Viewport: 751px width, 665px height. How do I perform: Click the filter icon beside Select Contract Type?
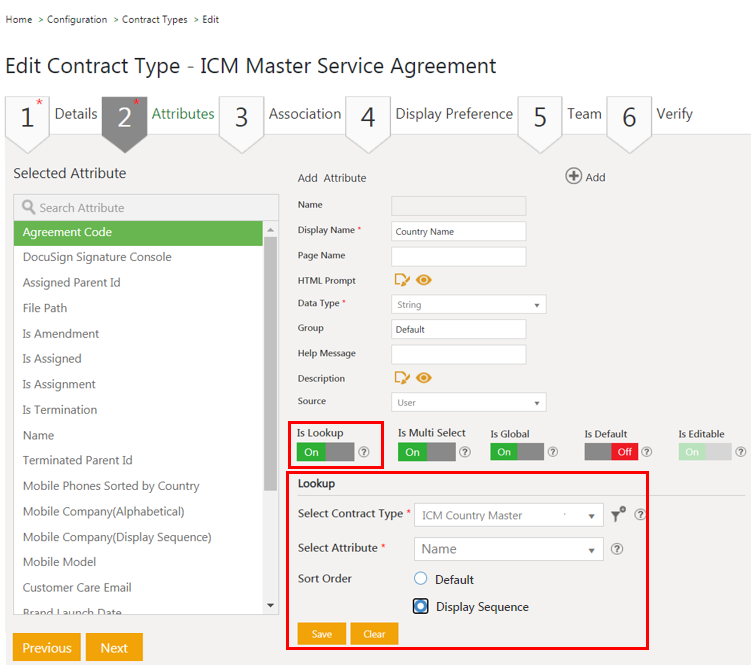[x=618, y=515]
